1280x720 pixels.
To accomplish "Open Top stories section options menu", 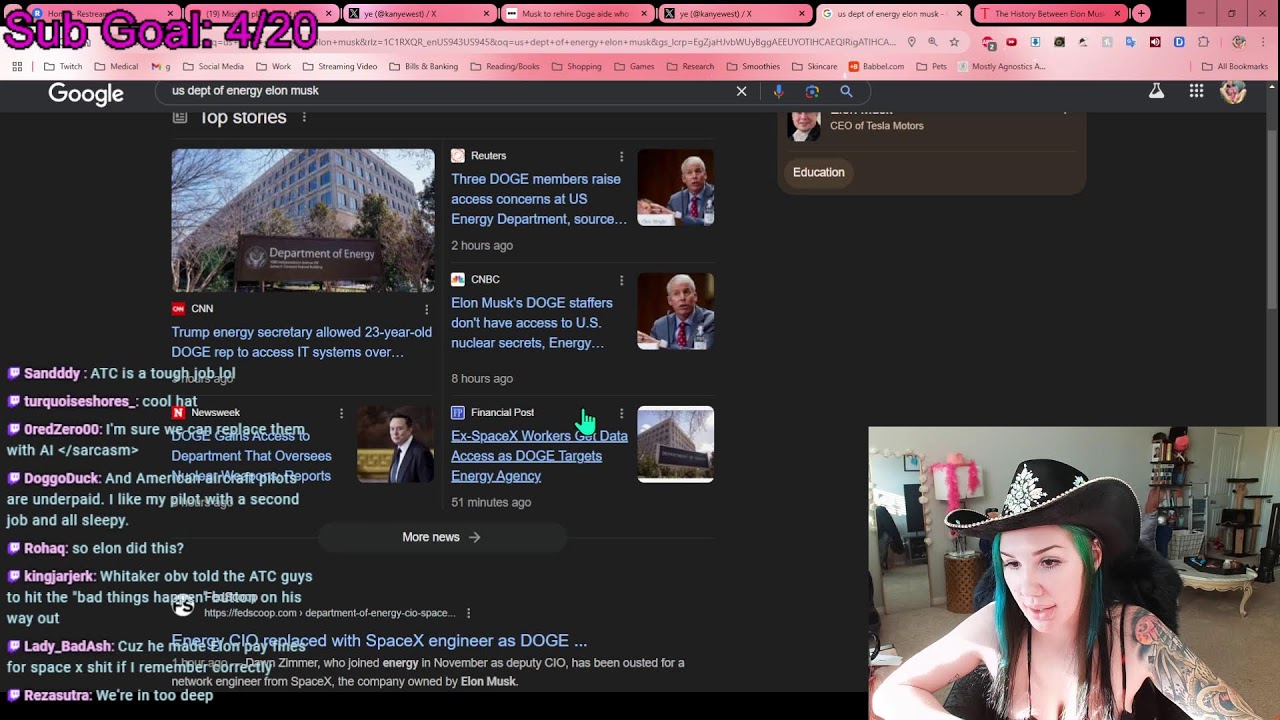I will tap(304, 117).
